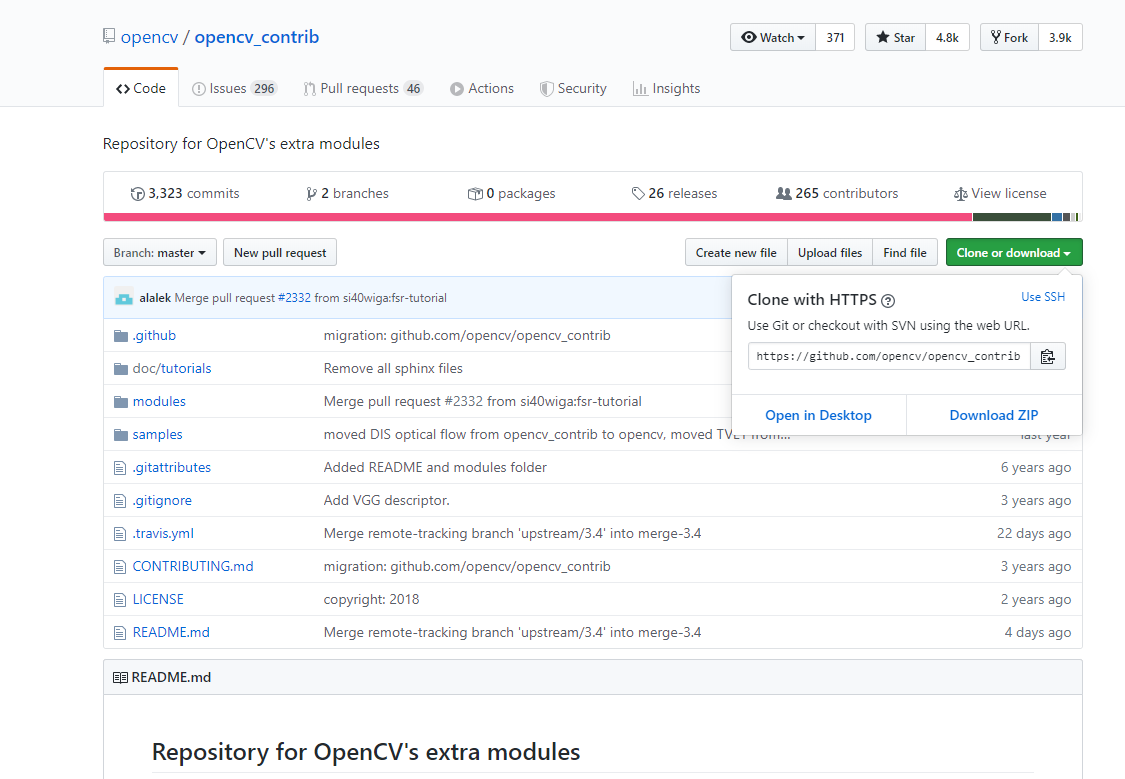Screen dimensions: 1125x779
Task: Copy clone URL to clipboard
Action: (x=1048, y=357)
